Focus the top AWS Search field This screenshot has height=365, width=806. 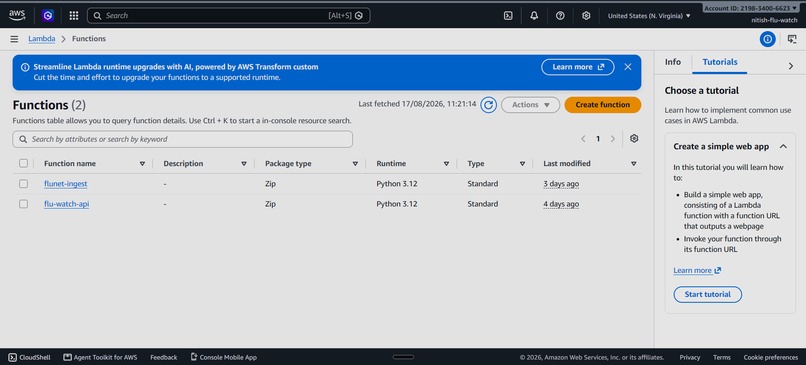(x=228, y=15)
